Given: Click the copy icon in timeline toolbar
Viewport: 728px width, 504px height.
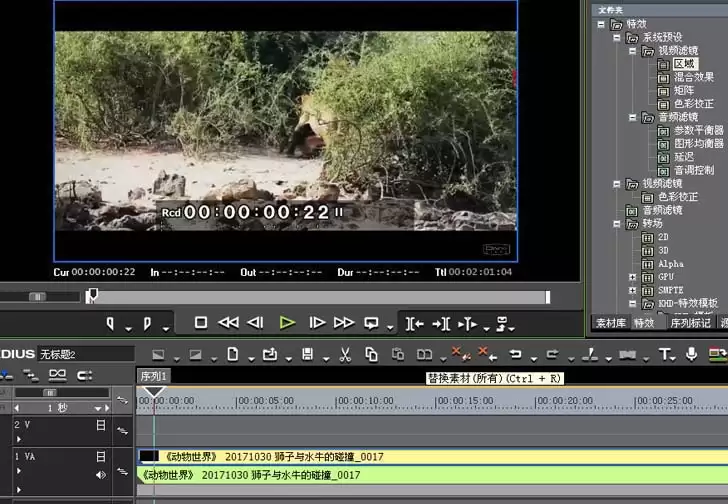Looking at the screenshot, I should [371, 355].
